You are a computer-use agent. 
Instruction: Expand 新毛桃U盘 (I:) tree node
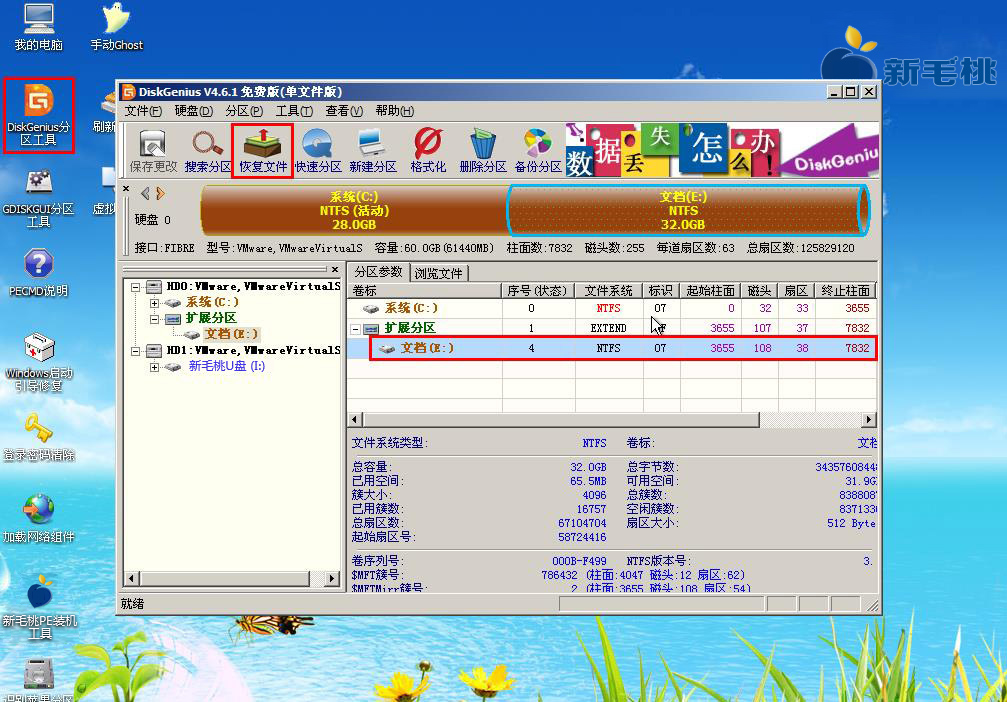tap(154, 367)
